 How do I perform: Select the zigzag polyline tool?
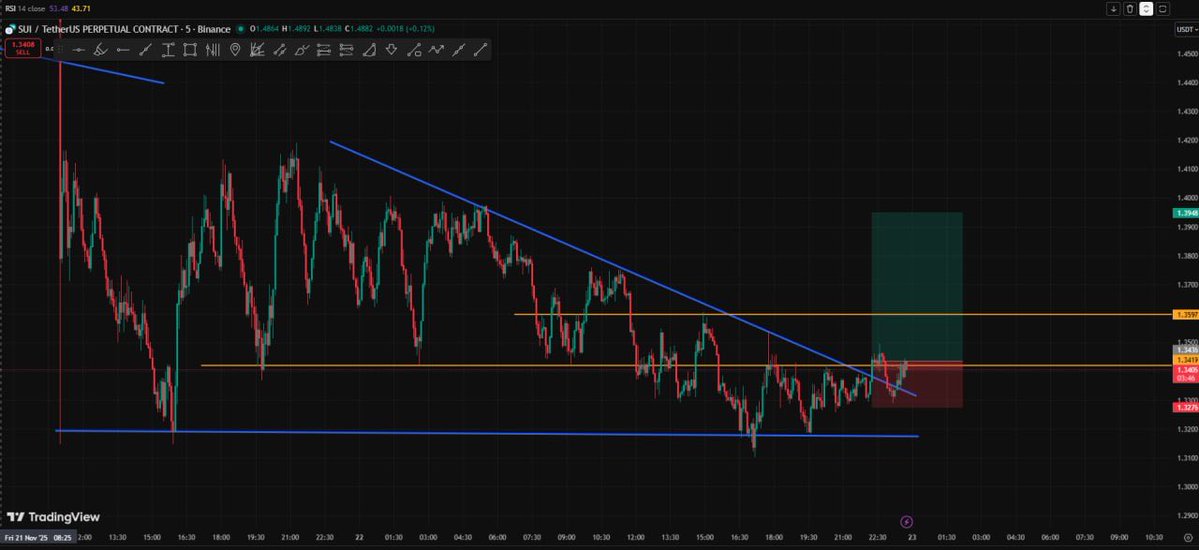pyautogui.click(x=436, y=50)
